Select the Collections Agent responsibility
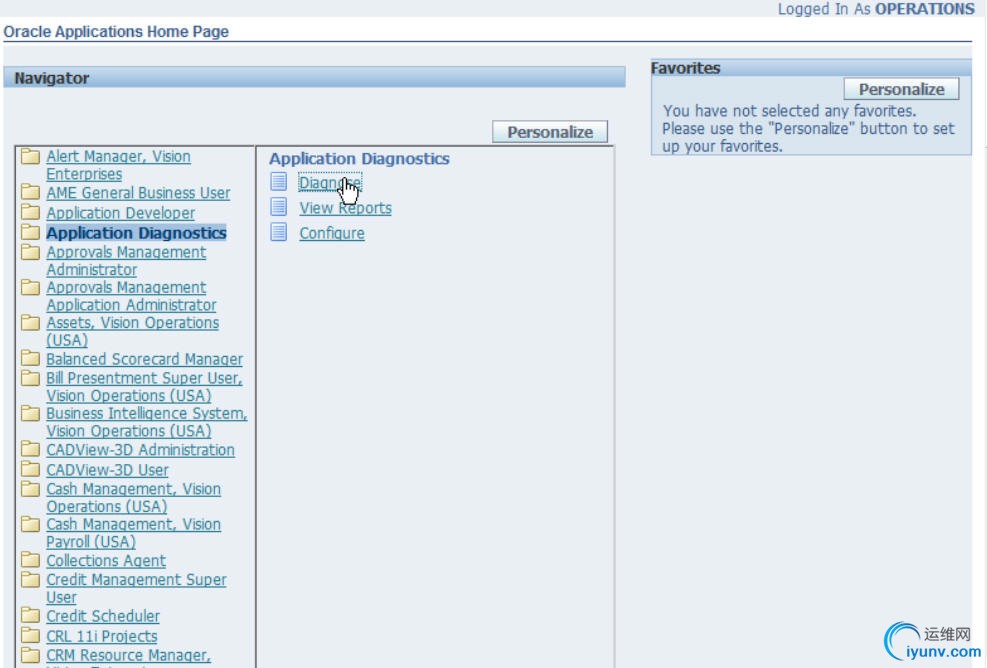 pos(106,560)
